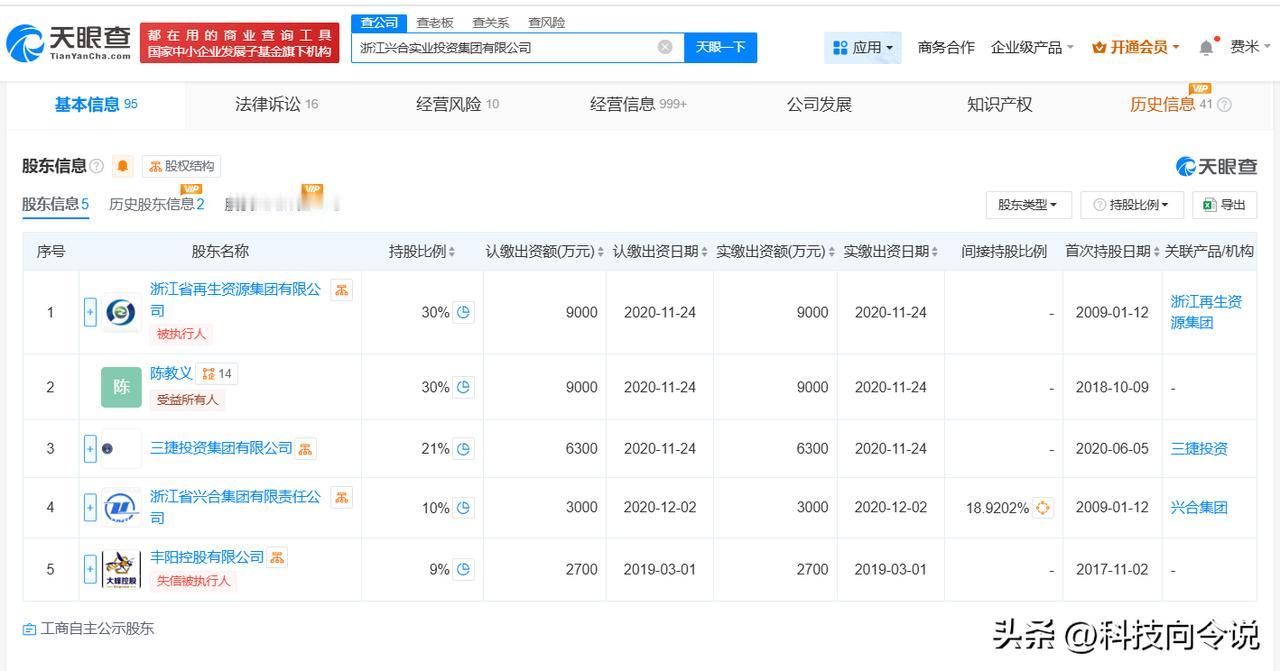Screen dimensions: 1280x671
Task: Open equity structure icon for 三捷投资集团
Action: coord(305,449)
